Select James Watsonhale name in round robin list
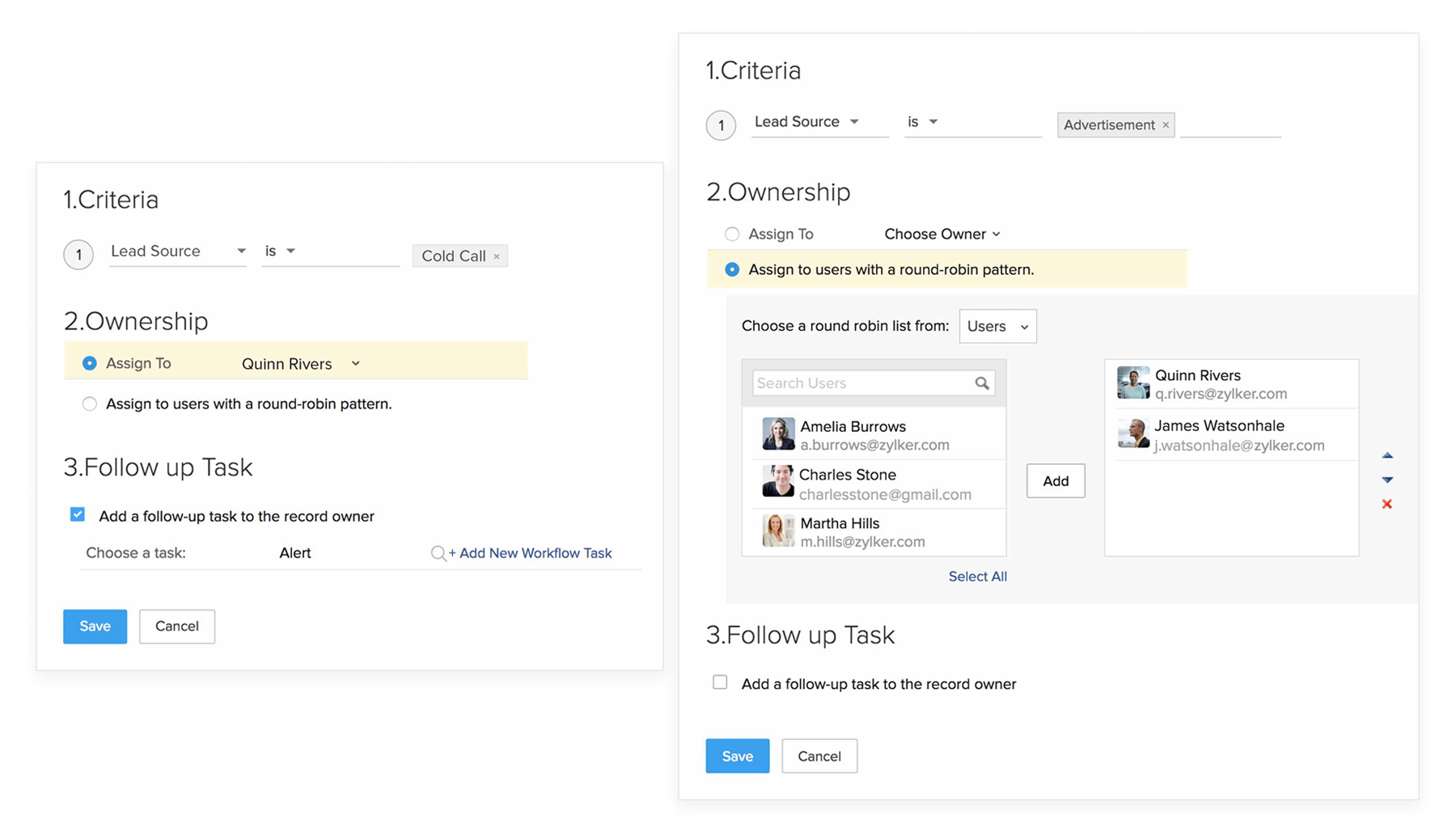This screenshot has height=833, width=1456. (1219, 425)
